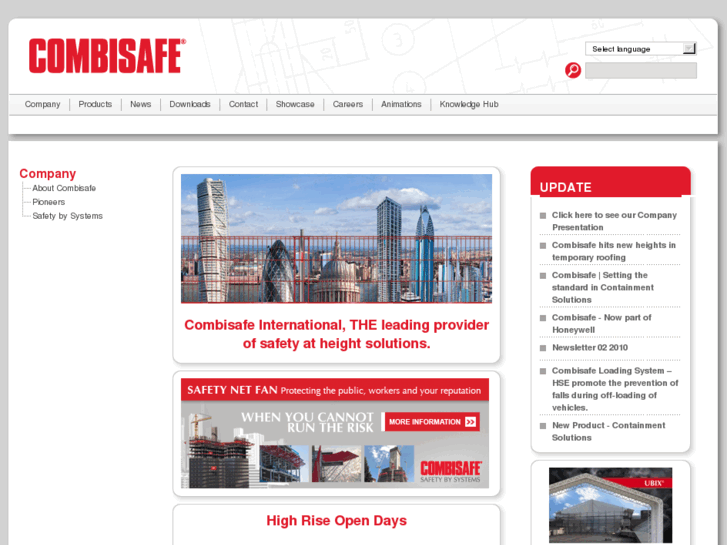Open the Select language dropdown
The height and width of the screenshot is (545, 727).
click(x=640, y=49)
